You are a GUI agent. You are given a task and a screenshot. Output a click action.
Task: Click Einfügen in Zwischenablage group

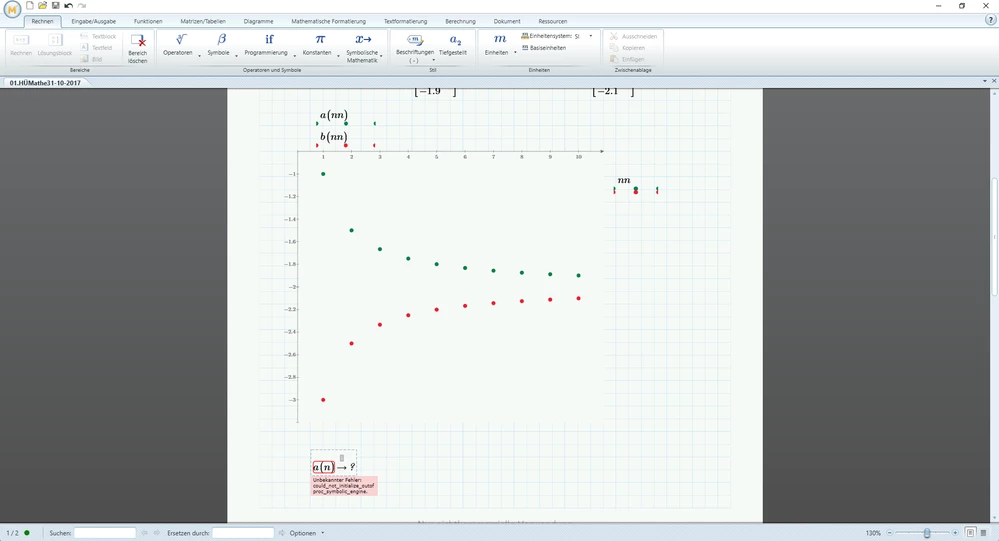click(628, 59)
